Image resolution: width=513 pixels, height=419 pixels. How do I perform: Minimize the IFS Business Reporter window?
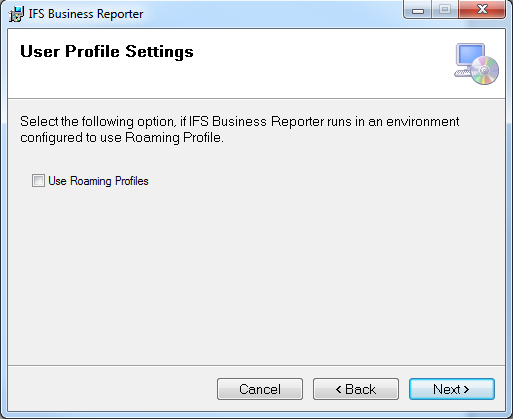(418, 10)
